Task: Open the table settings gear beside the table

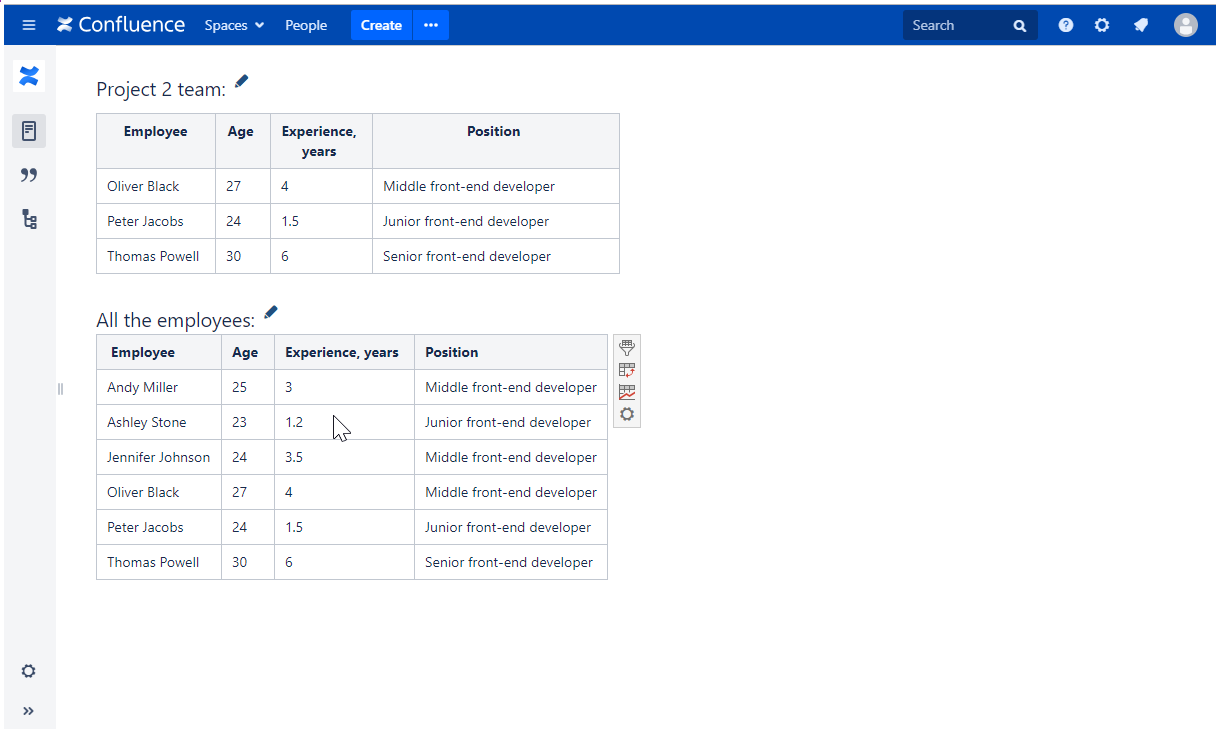Action: 627,414
